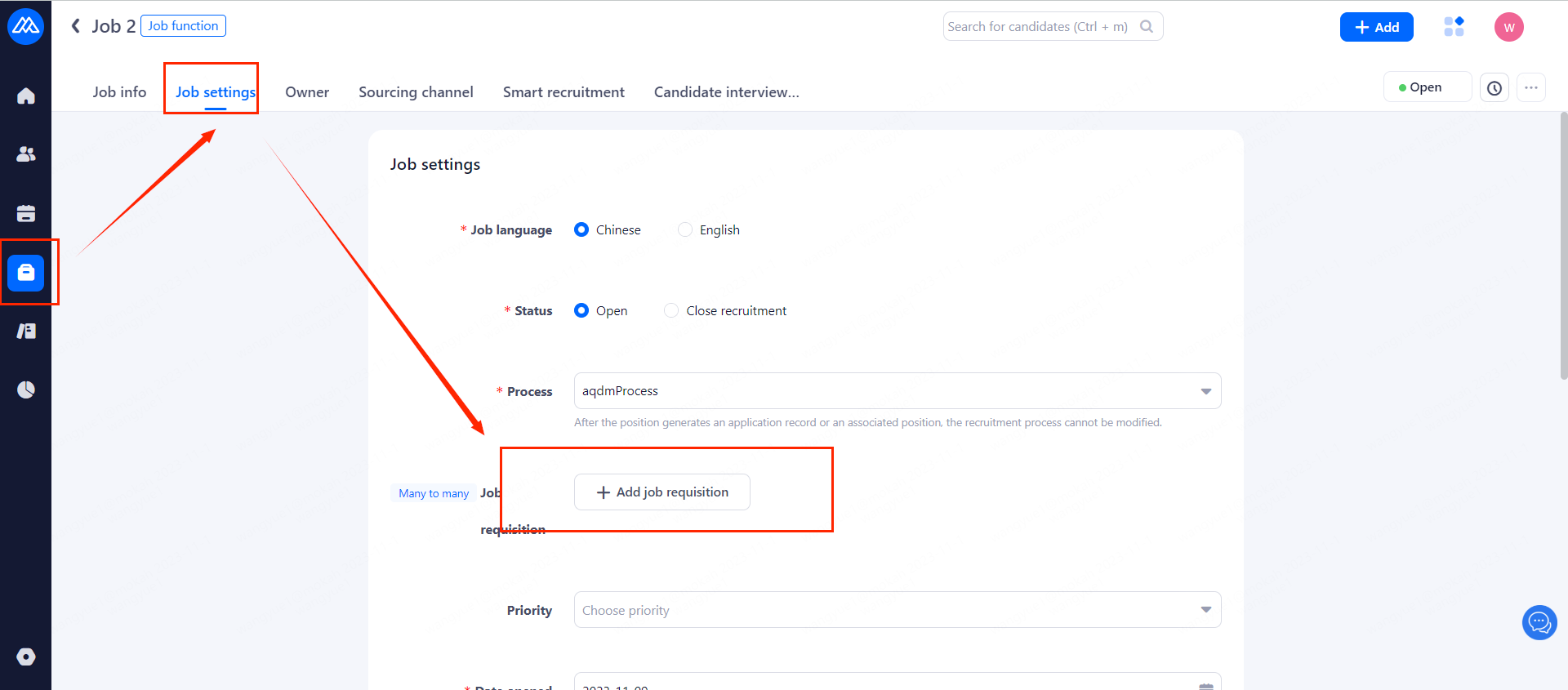Open the candidates people icon in sidebar
This screenshot has width=1568, height=690.
[26, 154]
